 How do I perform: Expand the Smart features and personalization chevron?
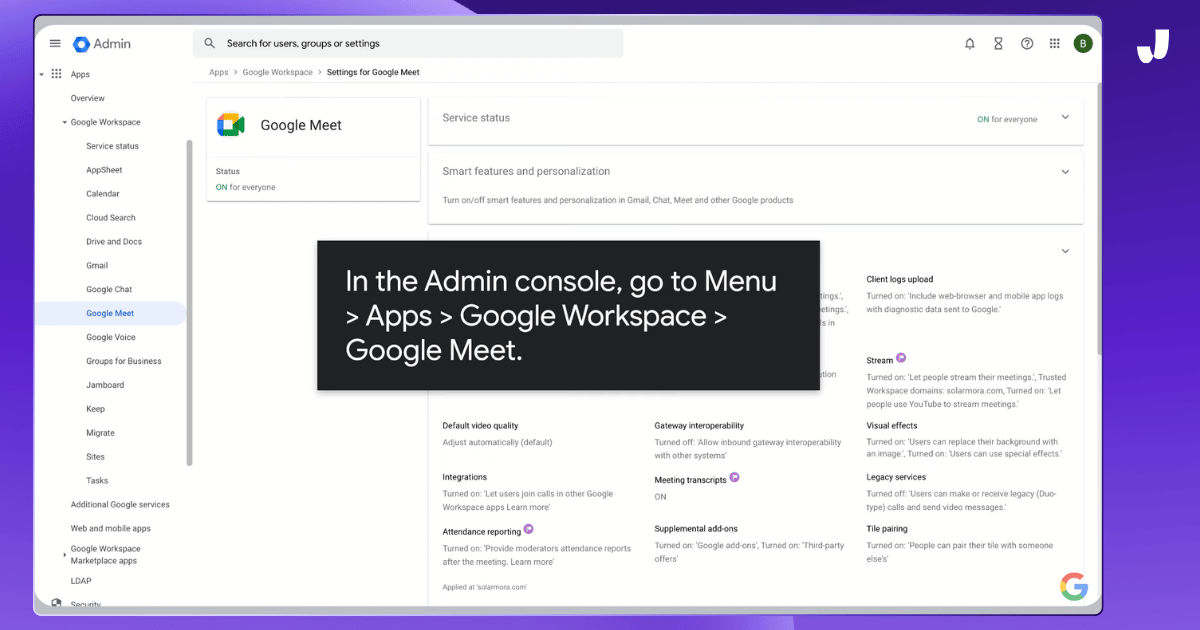click(x=1065, y=171)
